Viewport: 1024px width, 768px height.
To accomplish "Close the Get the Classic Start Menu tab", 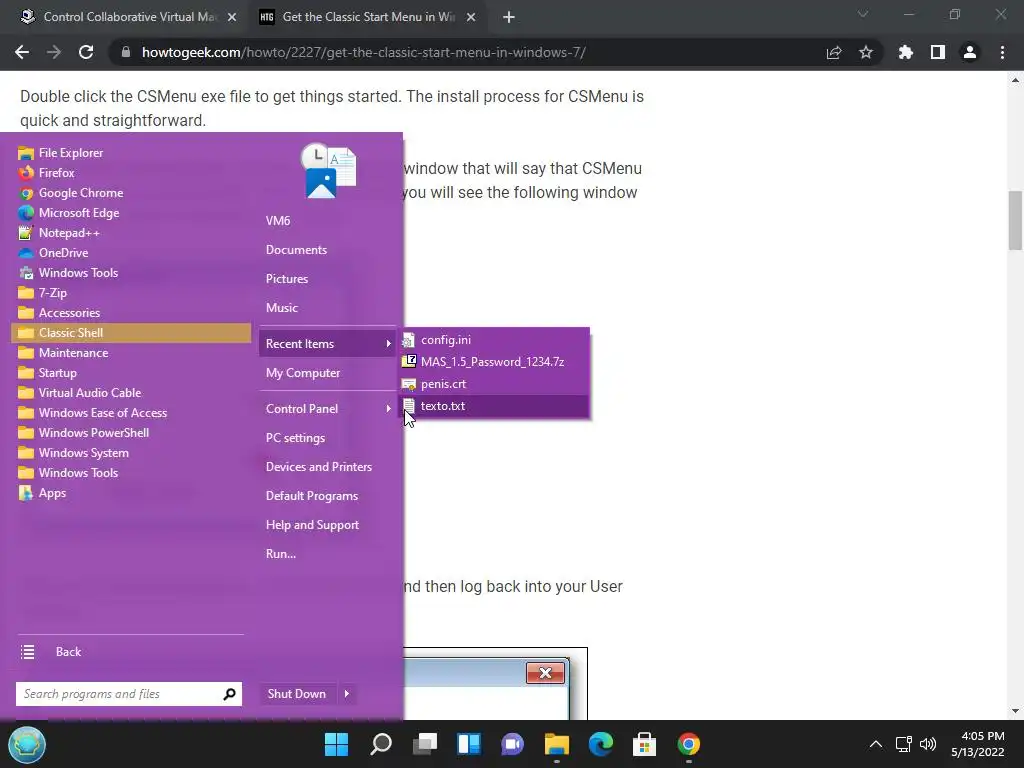I will coord(471,17).
